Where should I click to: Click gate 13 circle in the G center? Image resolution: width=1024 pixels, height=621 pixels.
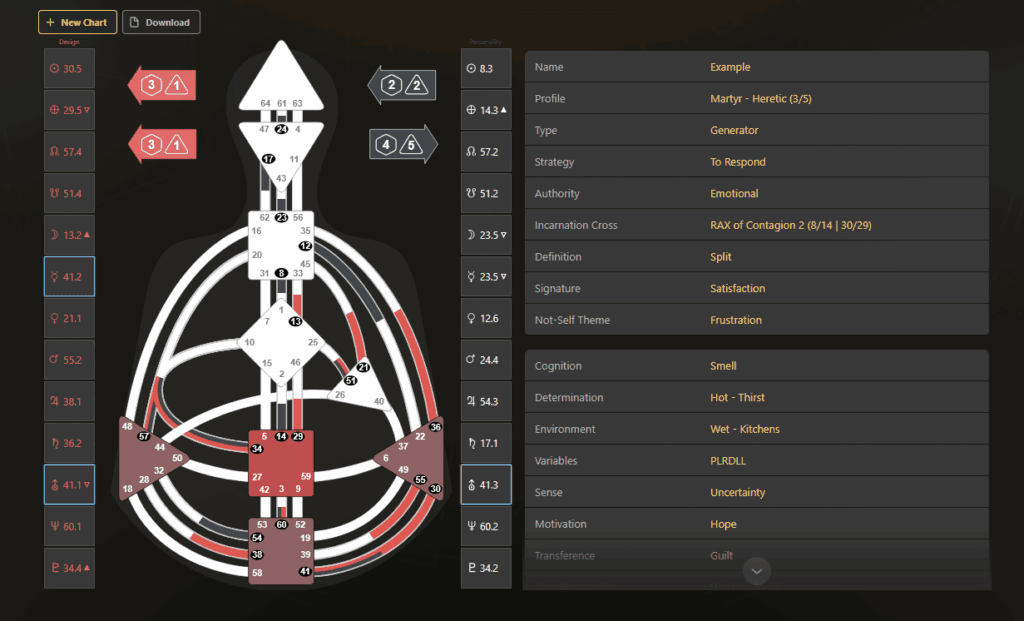(x=296, y=321)
